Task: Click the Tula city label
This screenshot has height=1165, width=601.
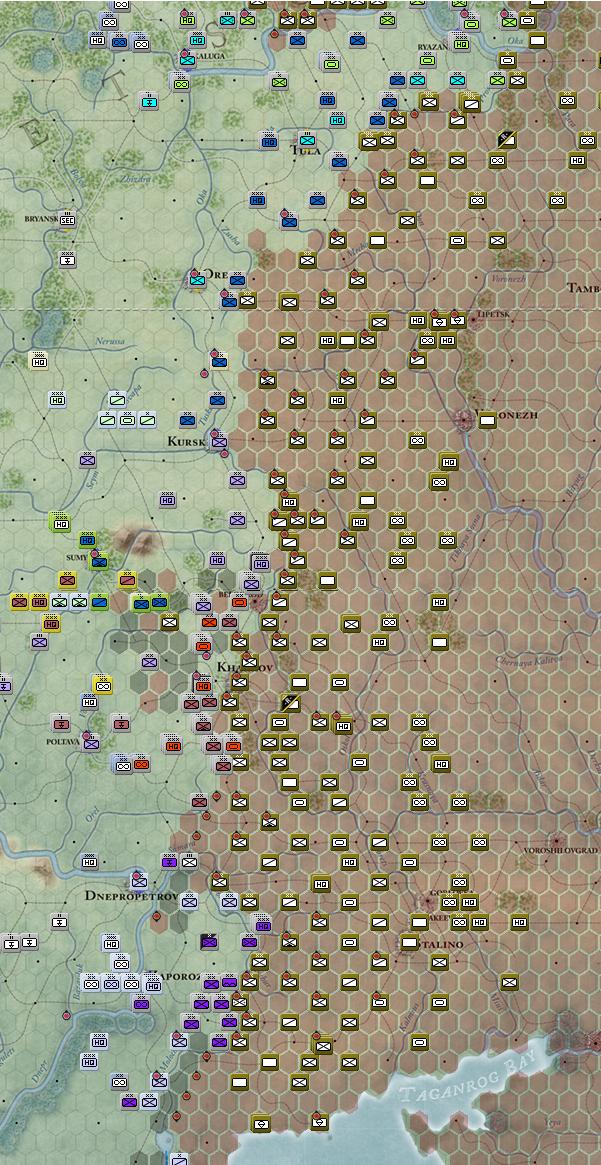Action: (307, 151)
